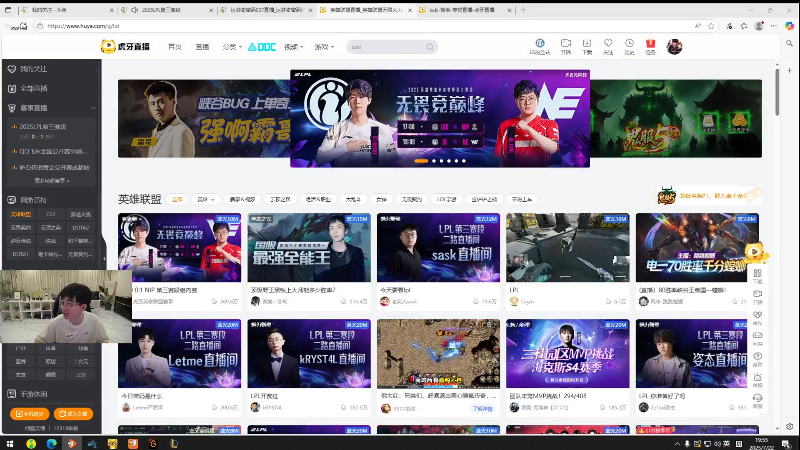The width and height of the screenshot is (800, 450).
Task: Expand the 视频 dropdown in navigation
Action: click(x=293, y=47)
